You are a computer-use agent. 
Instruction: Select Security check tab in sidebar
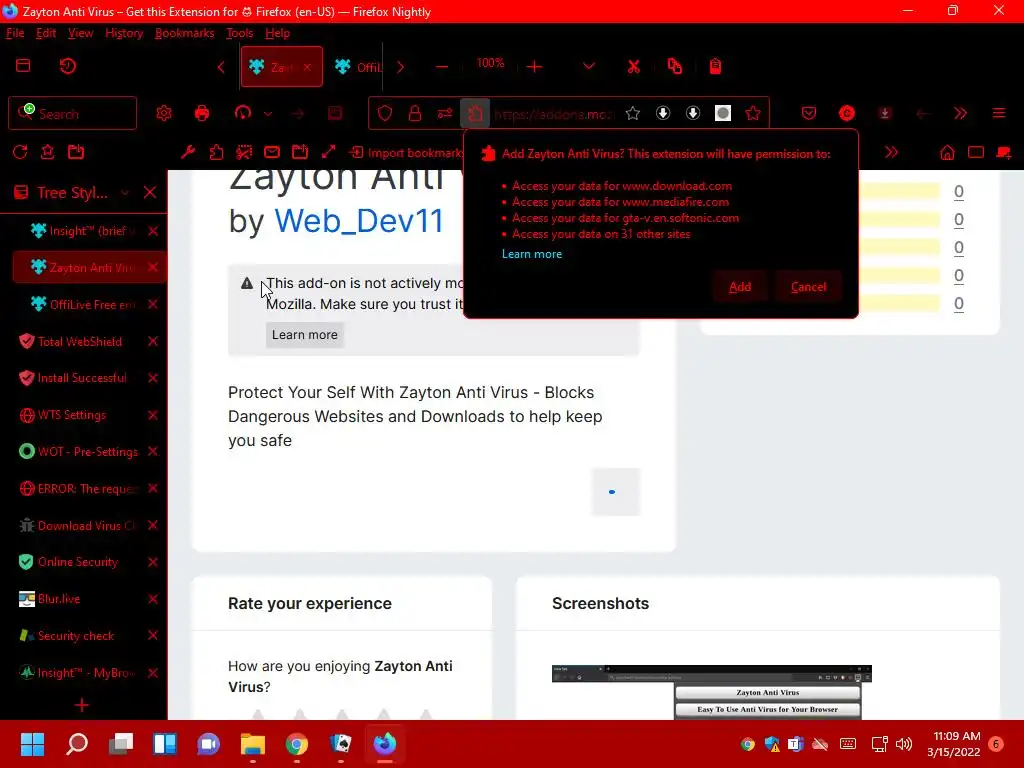click(78, 635)
